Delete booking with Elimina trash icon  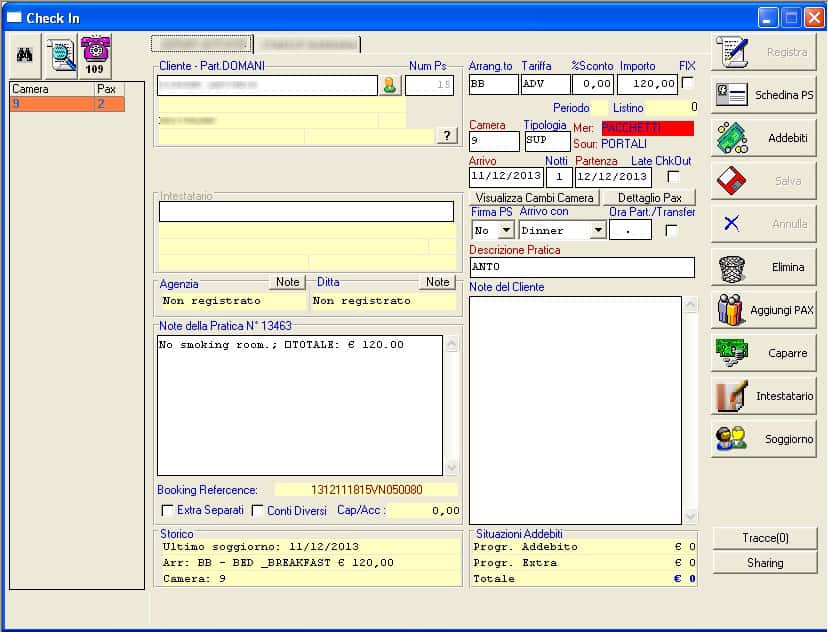[764, 267]
